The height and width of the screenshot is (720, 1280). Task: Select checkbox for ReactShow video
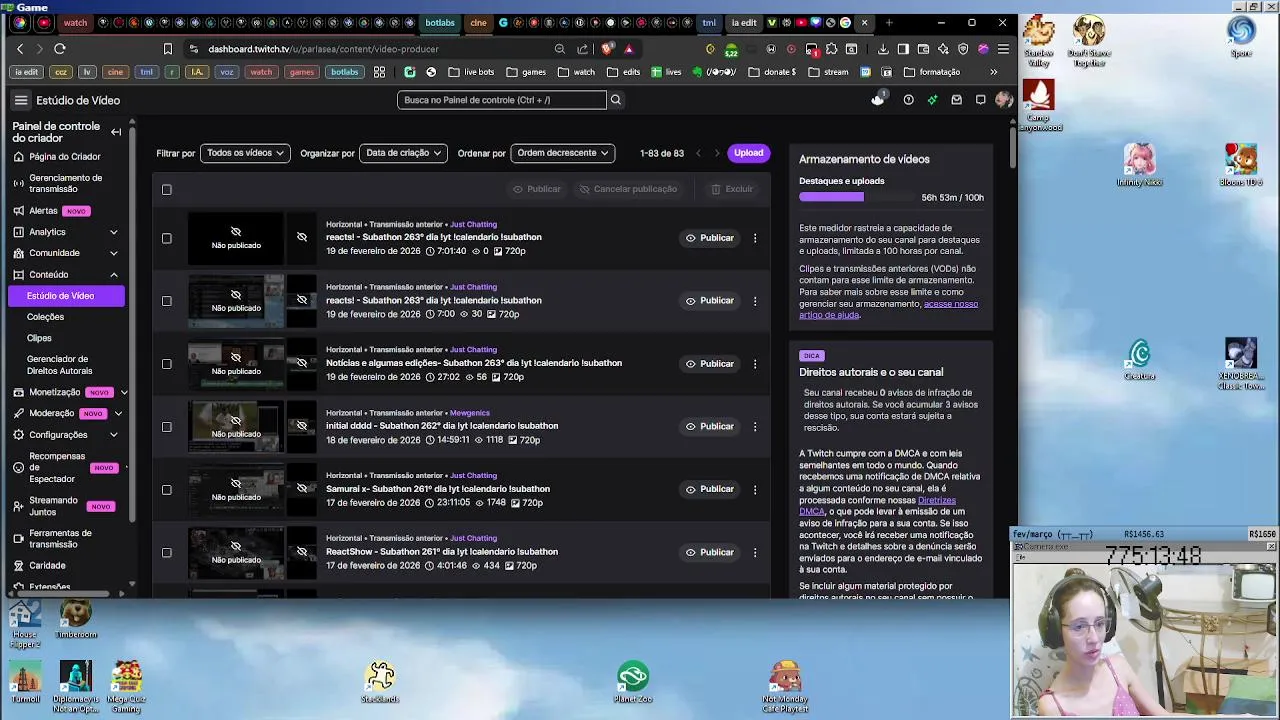pos(167,553)
